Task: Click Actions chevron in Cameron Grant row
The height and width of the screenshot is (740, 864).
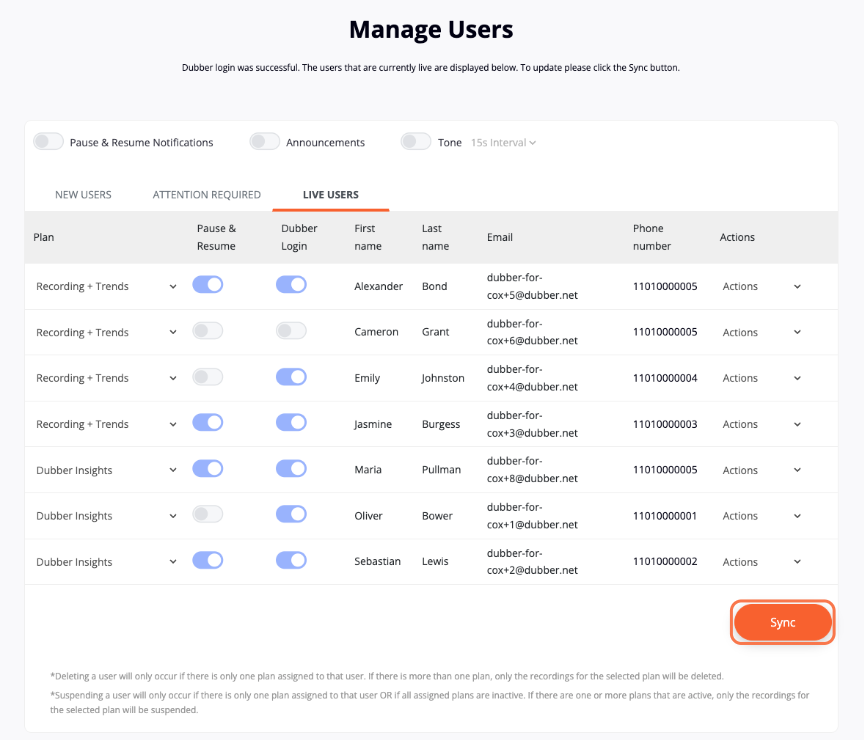Action: (797, 332)
